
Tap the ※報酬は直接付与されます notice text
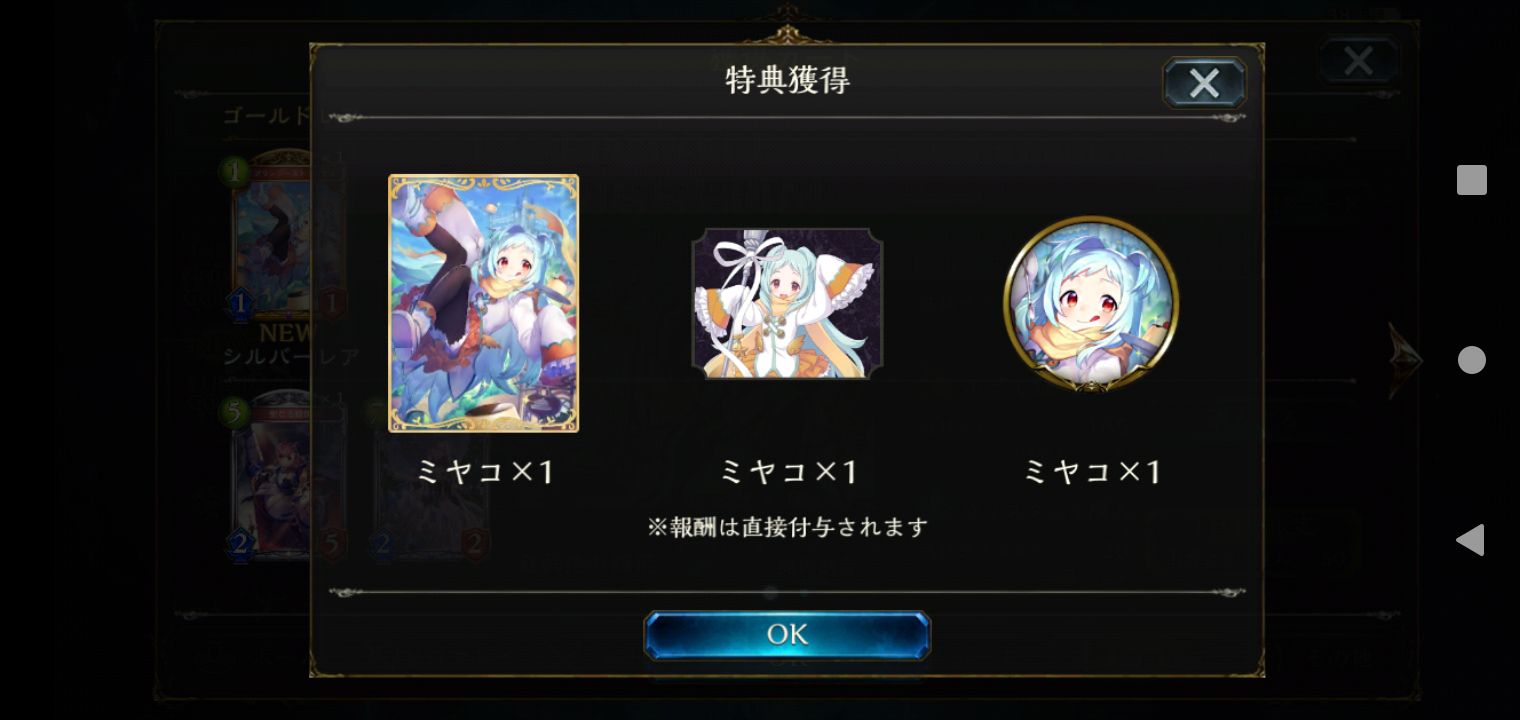(x=787, y=527)
